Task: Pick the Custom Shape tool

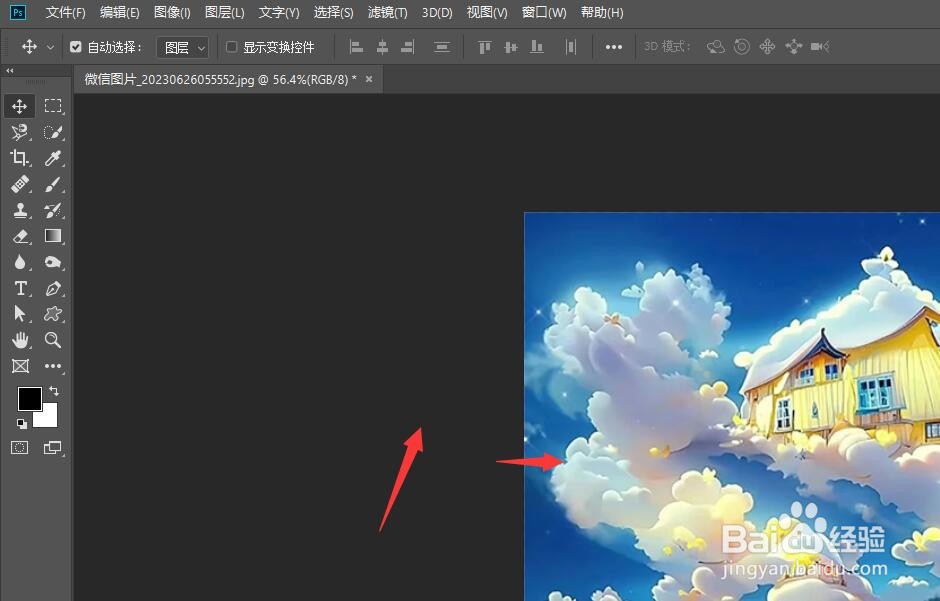Action: coord(53,314)
